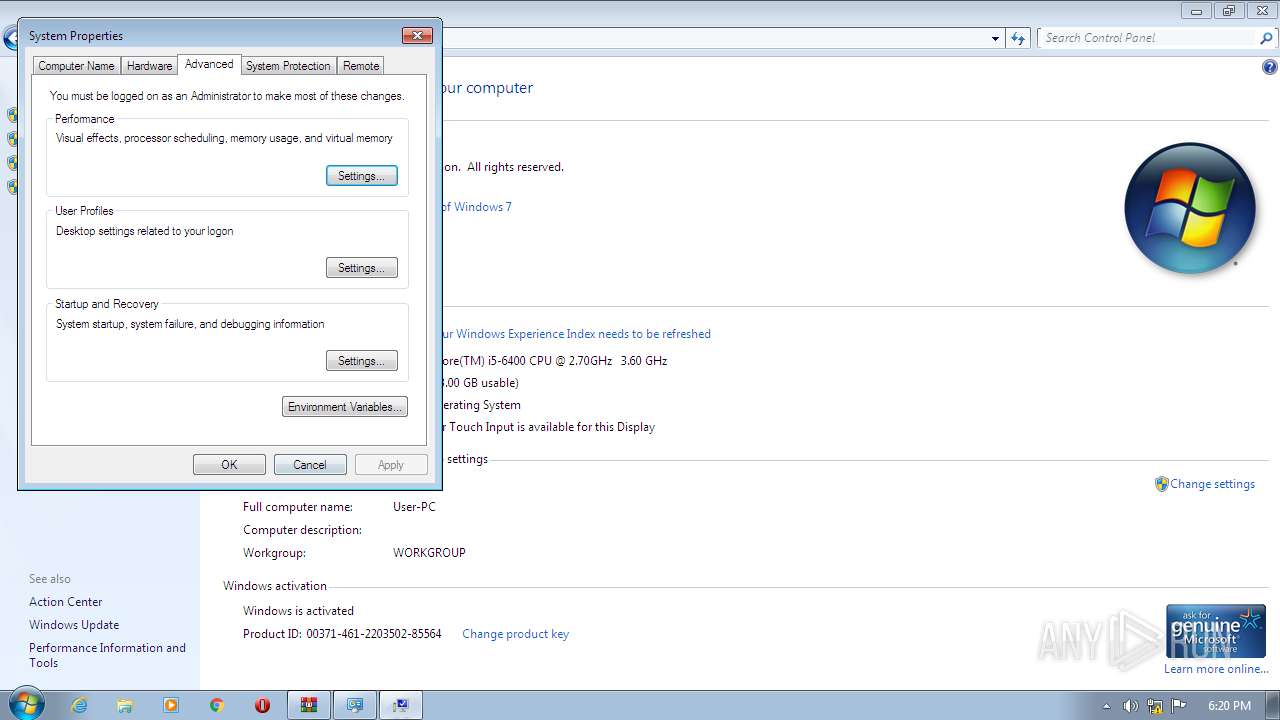This screenshot has height=720, width=1280.
Task: Open the System Protection tab
Action: (x=288, y=66)
